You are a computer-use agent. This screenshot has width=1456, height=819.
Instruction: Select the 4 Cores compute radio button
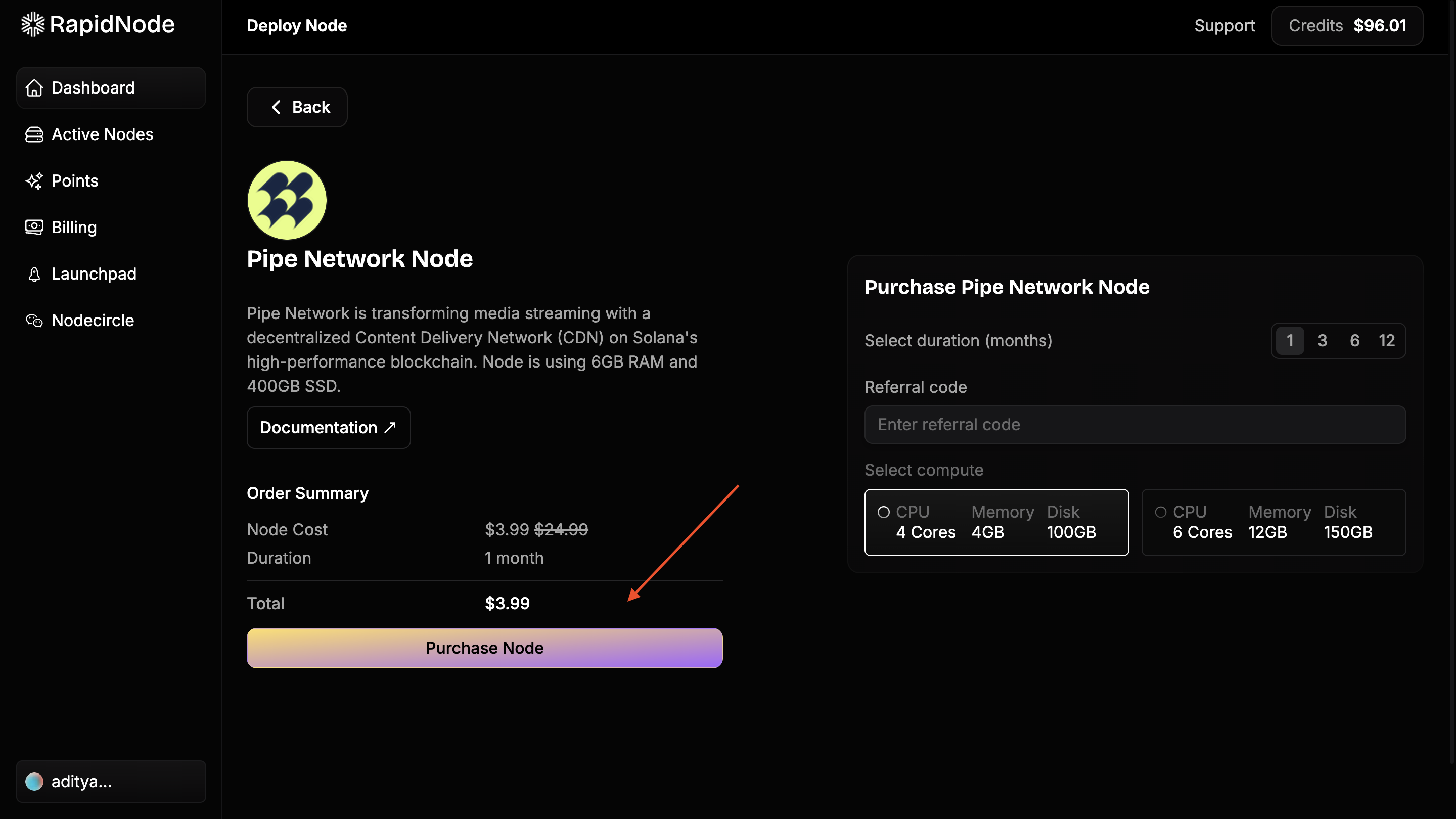(x=883, y=512)
